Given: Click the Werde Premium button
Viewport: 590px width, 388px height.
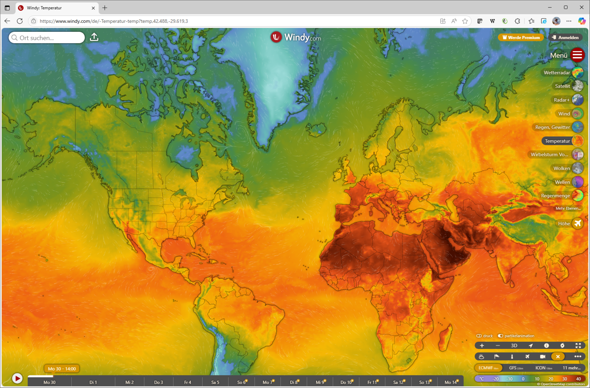Looking at the screenshot, I should [x=521, y=37].
